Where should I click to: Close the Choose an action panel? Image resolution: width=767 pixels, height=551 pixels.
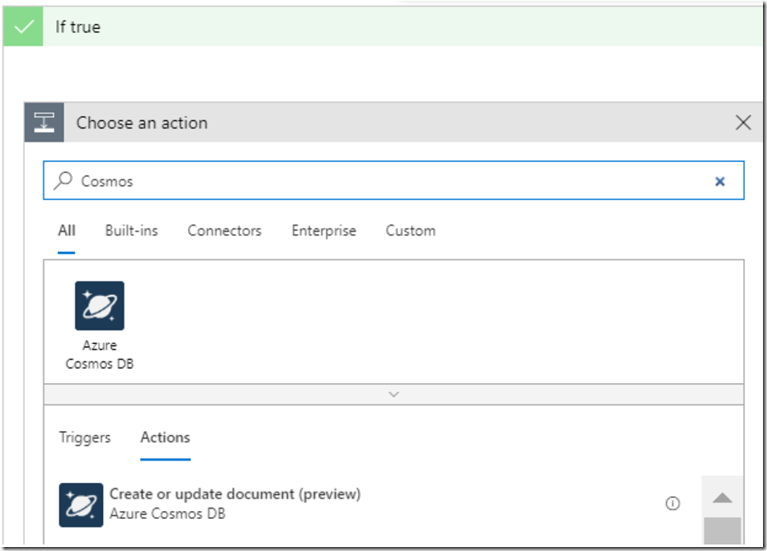743,122
